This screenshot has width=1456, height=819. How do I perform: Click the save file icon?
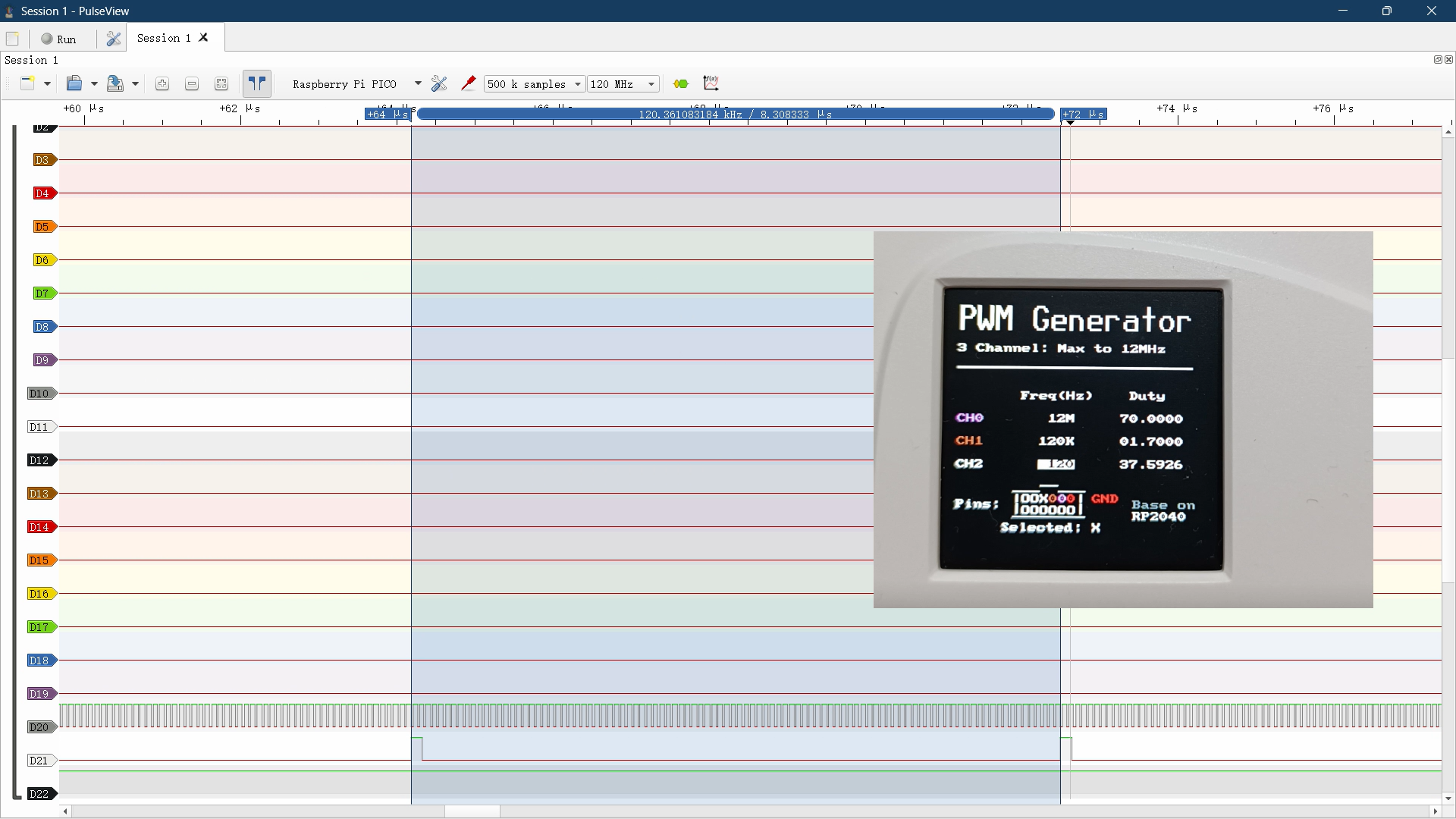pos(115,83)
